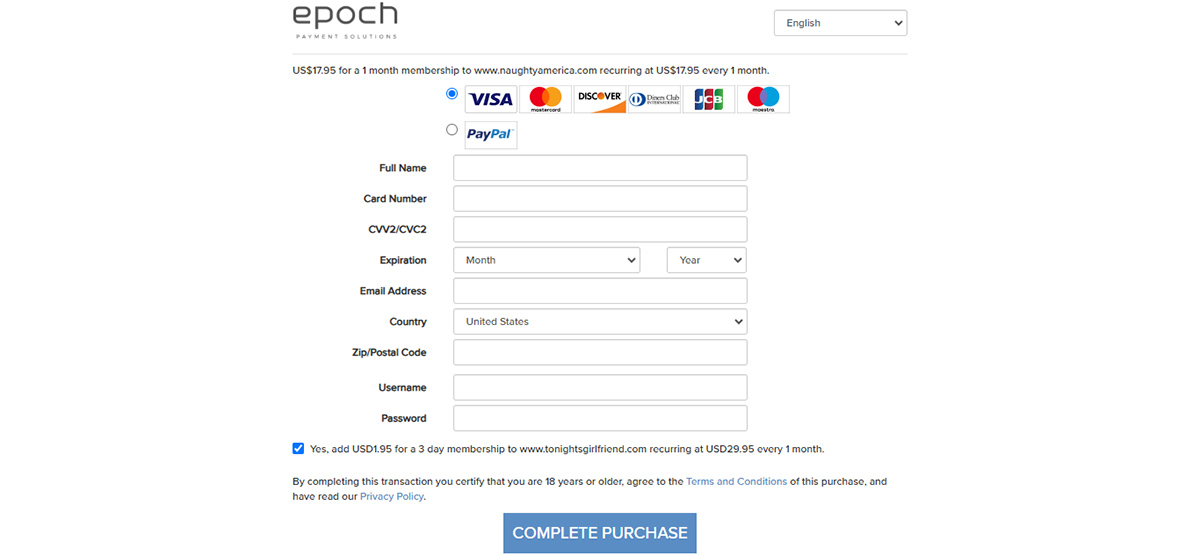This screenshot has width=1200, height=556.
Task: Open the Terms and Conditions link
Action: [x=736, y=481]
